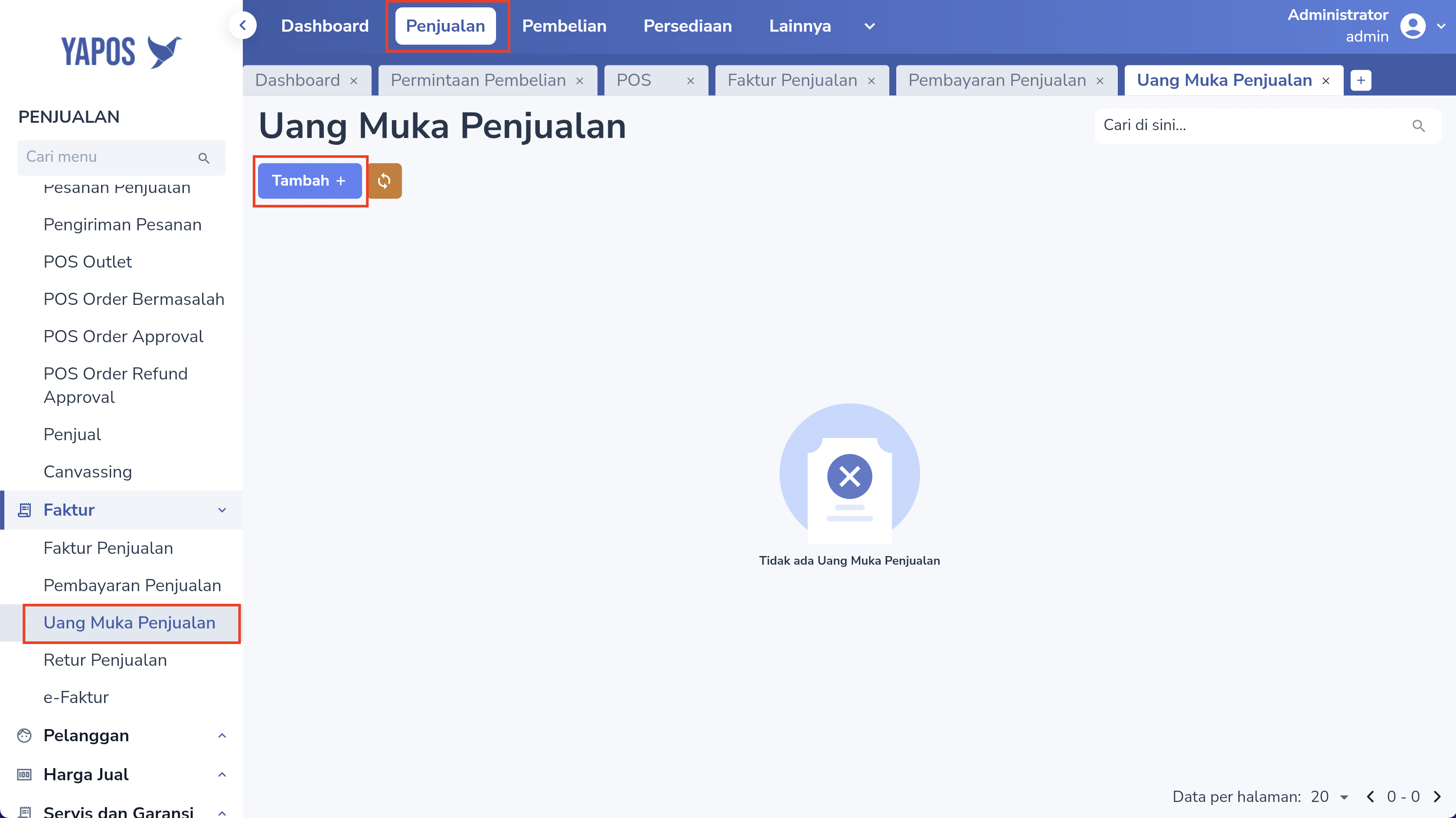Viewport: 1456px width, 818px height.
Task: Open the Administrator user avatar
Action: coord(1413,26)
